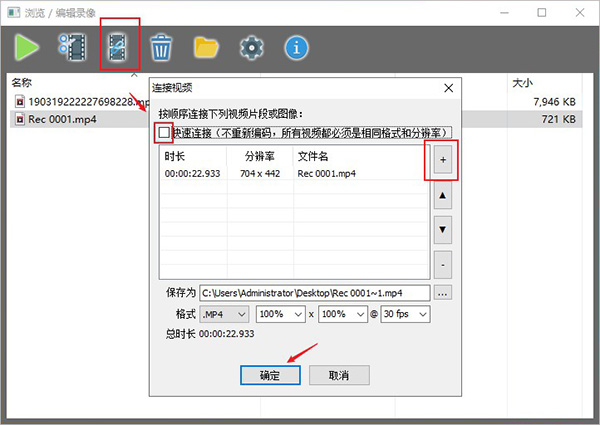600x425 pixels.
Task: Click the green Play recording icon
Action: point(28,47)
